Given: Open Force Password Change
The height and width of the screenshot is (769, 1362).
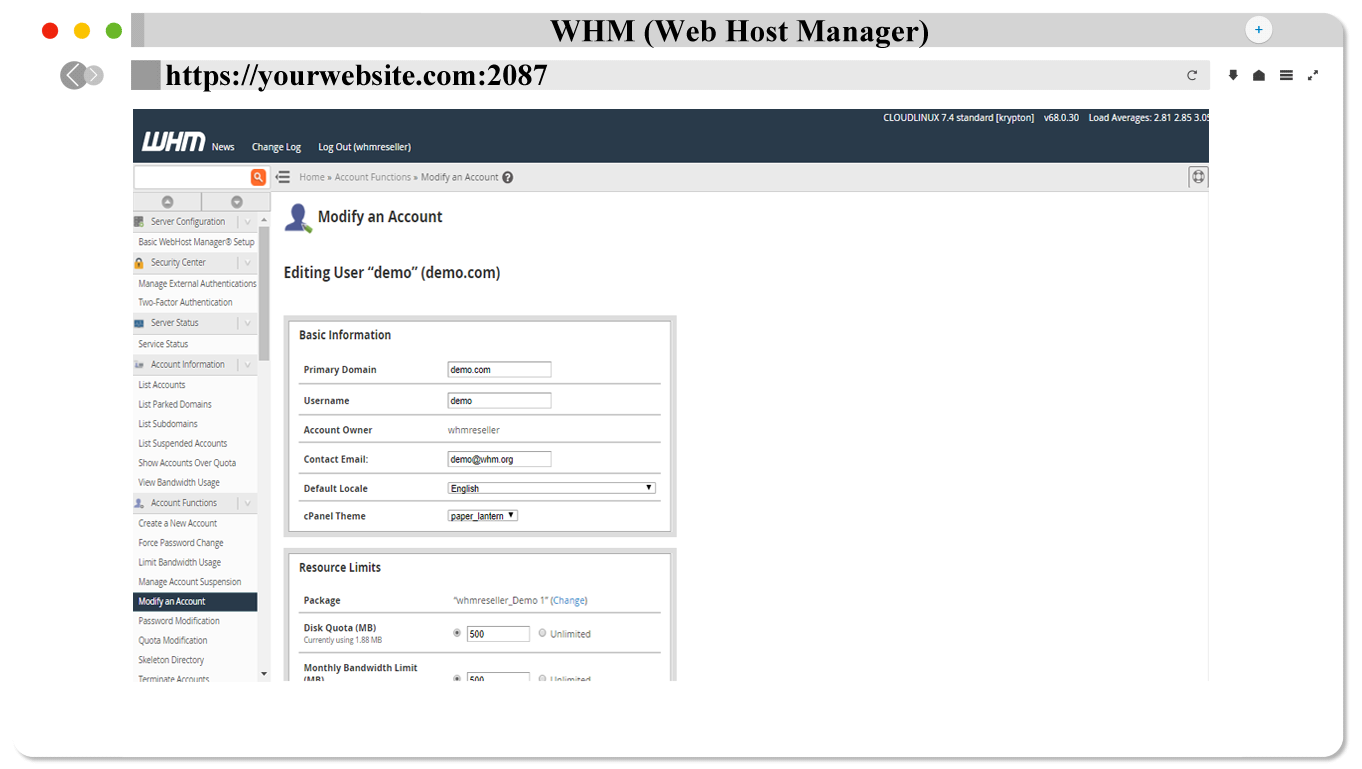Looking at the screenshot, I should click(x=181, y=543).
